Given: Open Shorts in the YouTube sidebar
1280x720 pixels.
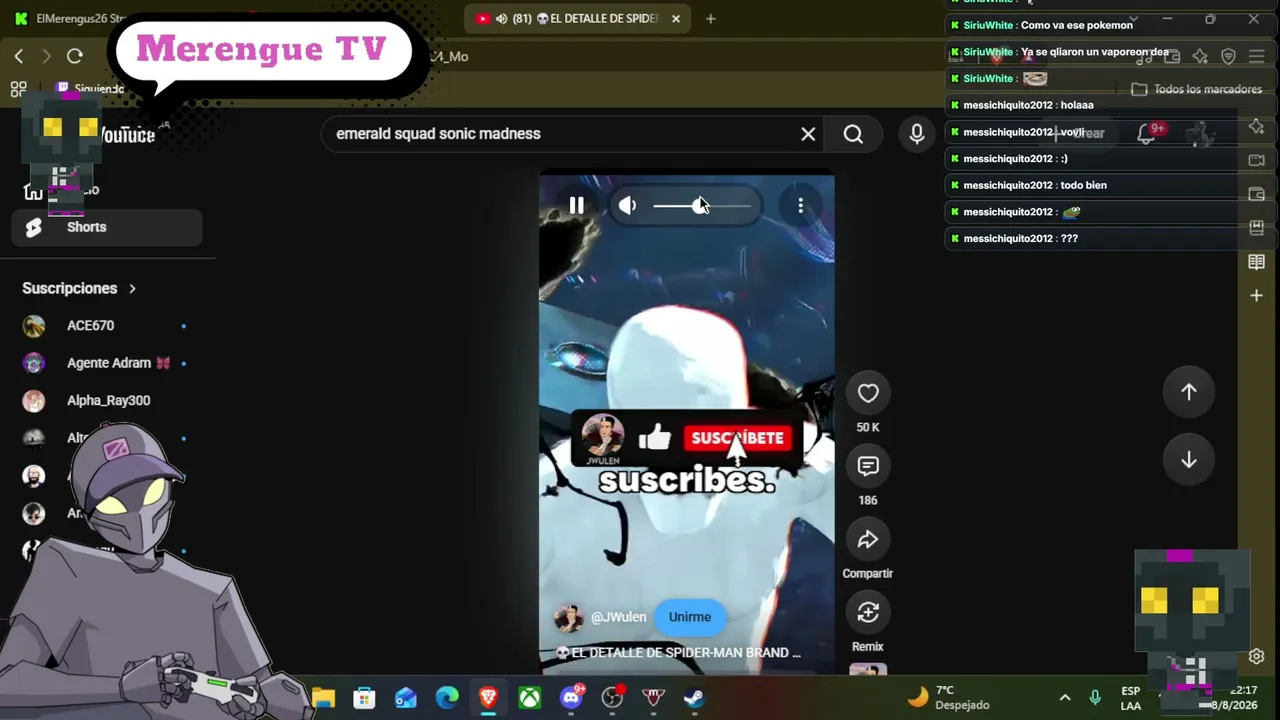Looking at the screenshot, I should click(107, 227).
